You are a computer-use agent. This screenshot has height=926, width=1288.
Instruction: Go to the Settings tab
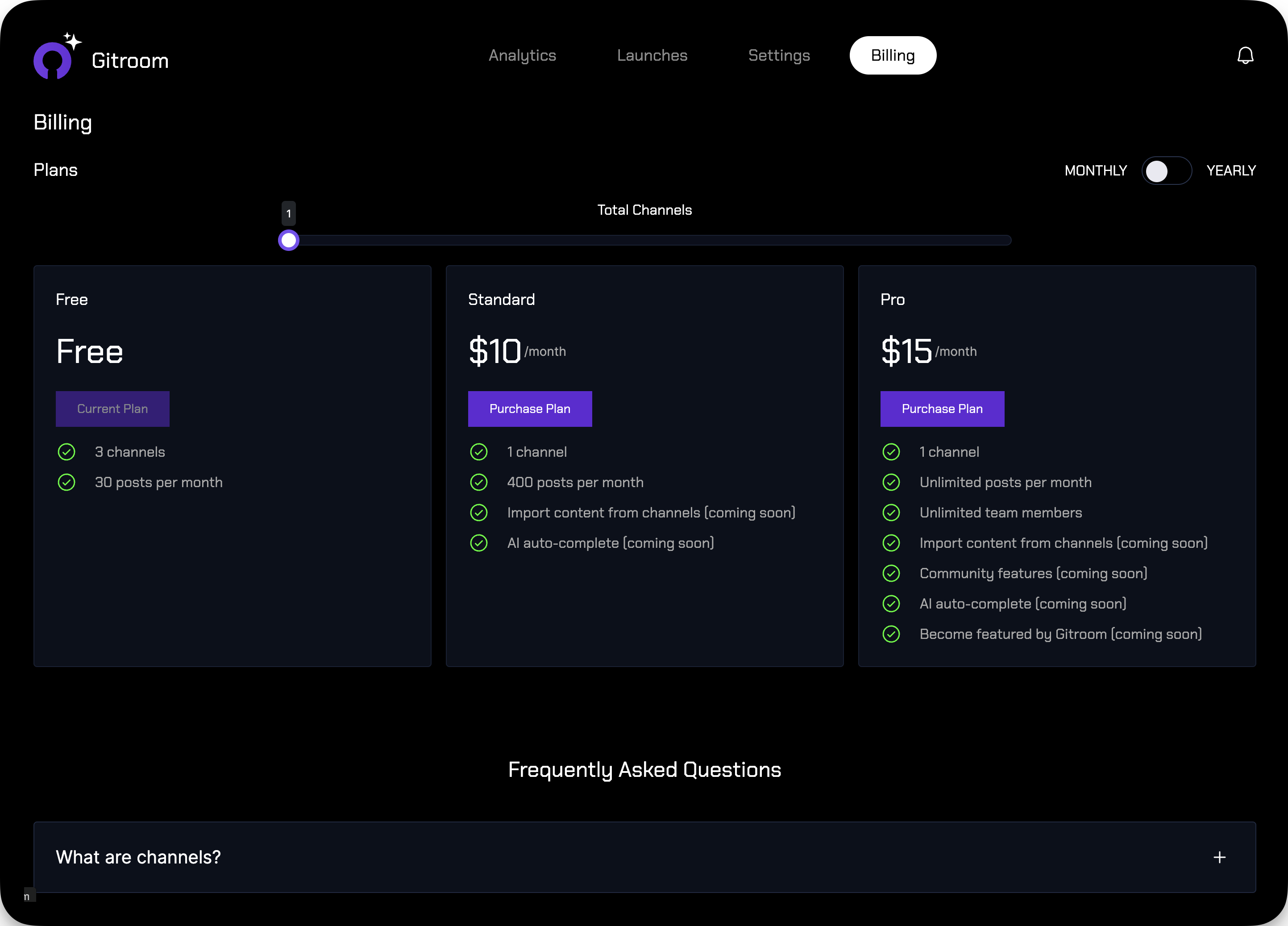coord(779,55)
